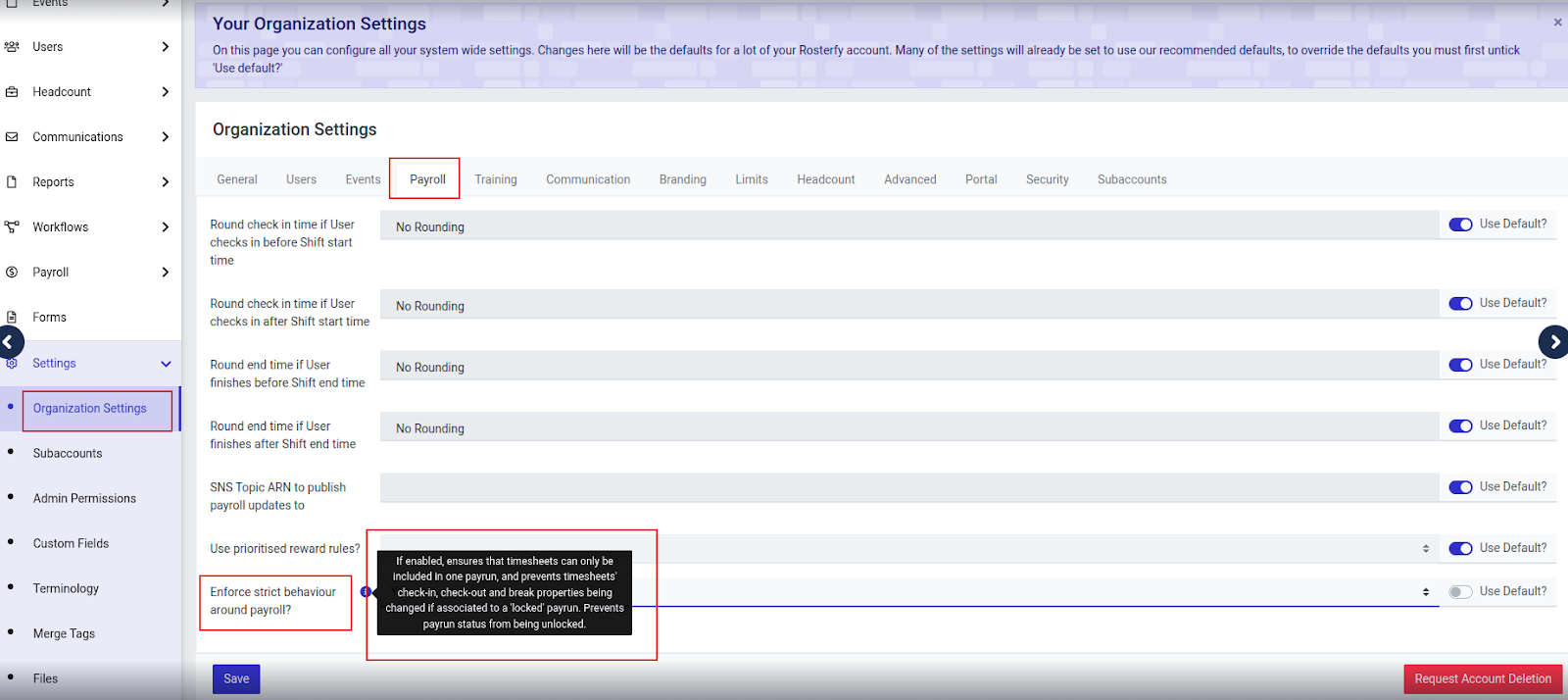Expand the Headcount sidebar chevron

[x=165, y=92]
